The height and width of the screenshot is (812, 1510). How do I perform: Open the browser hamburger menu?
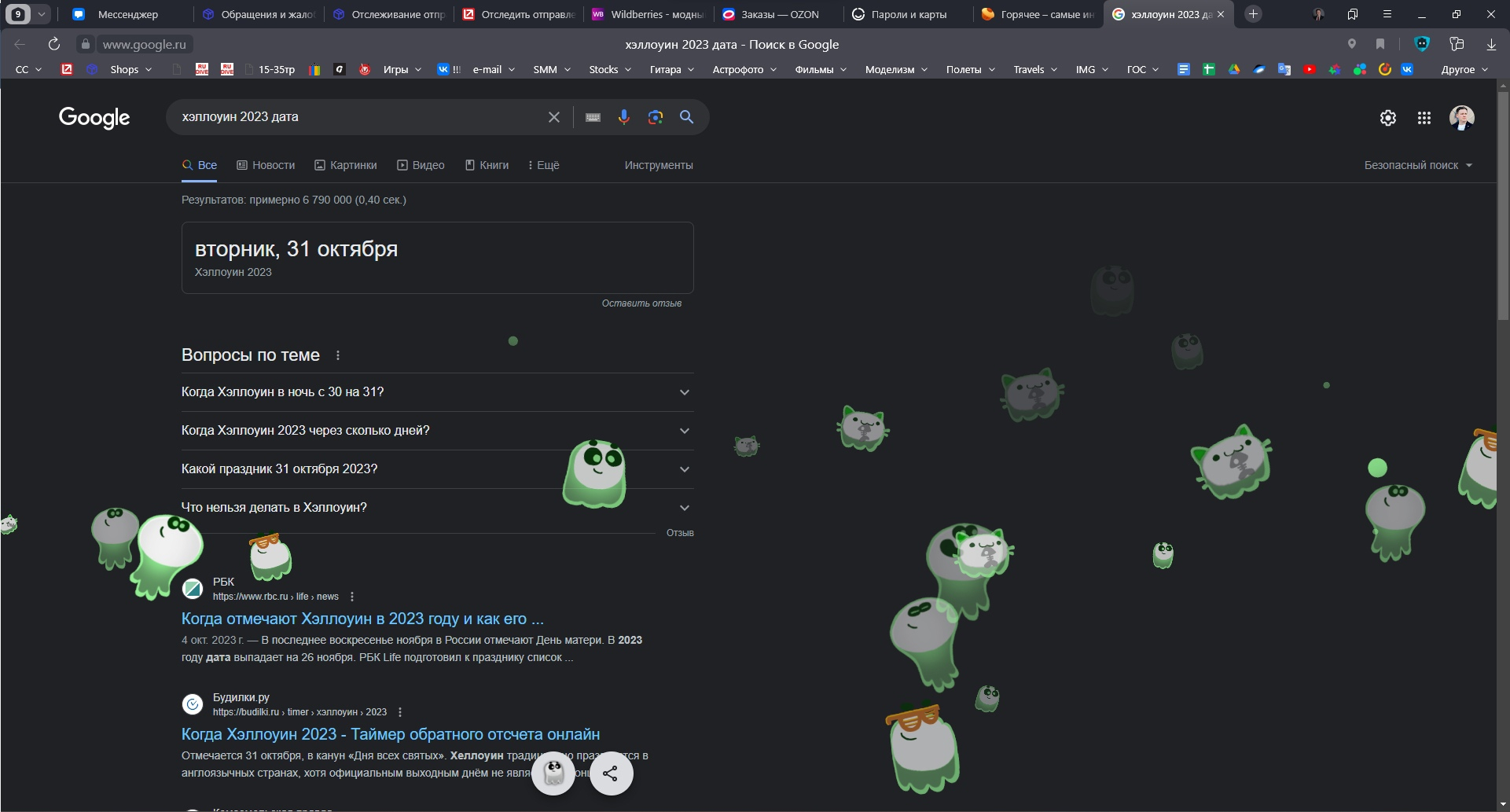tap(1387, 14)
